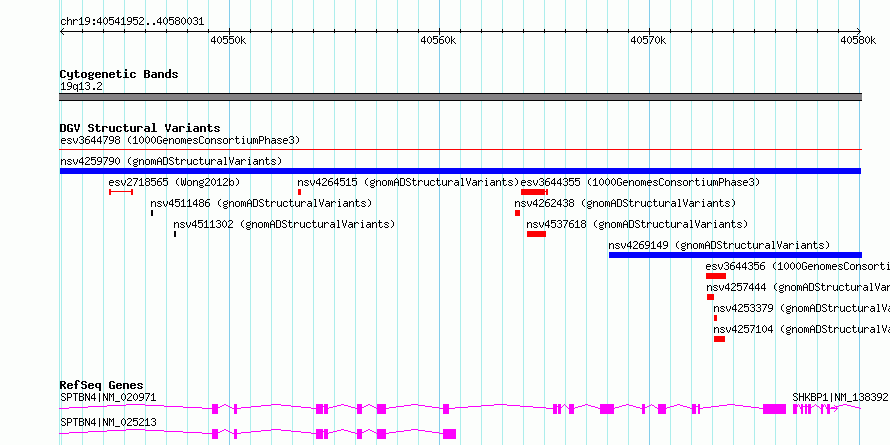Click the nsv4257444 variant label
The height and width of the screenshot is (445, 890).
[798, 287]
